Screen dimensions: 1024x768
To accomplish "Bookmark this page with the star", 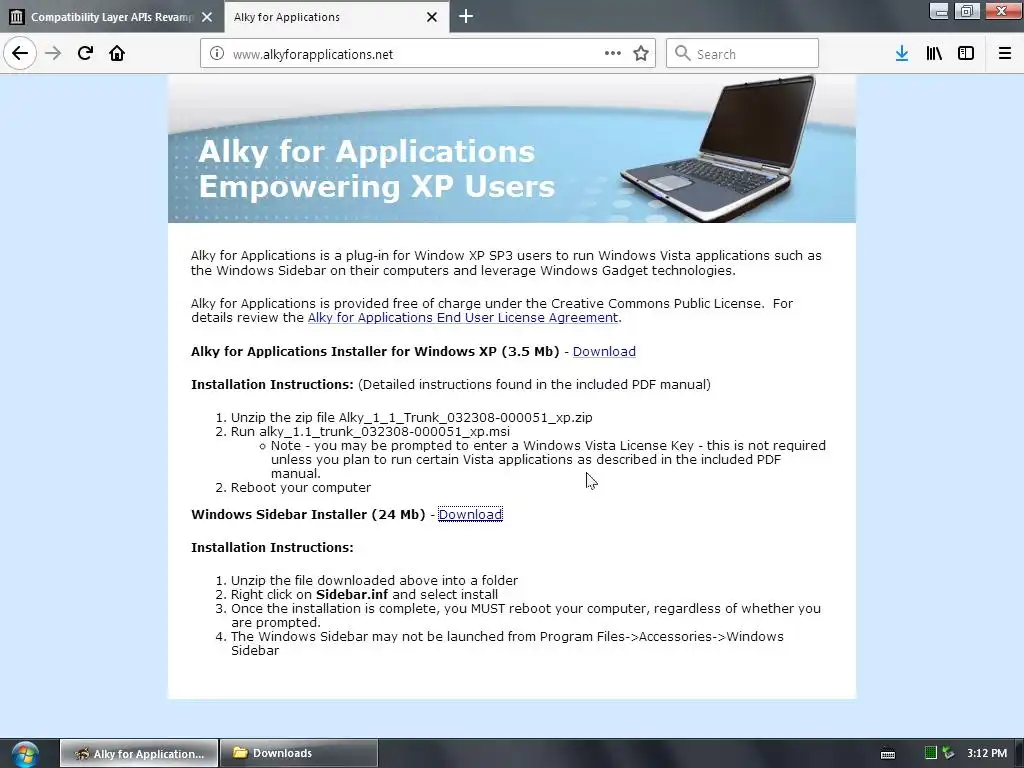I will tap(641, 54).
